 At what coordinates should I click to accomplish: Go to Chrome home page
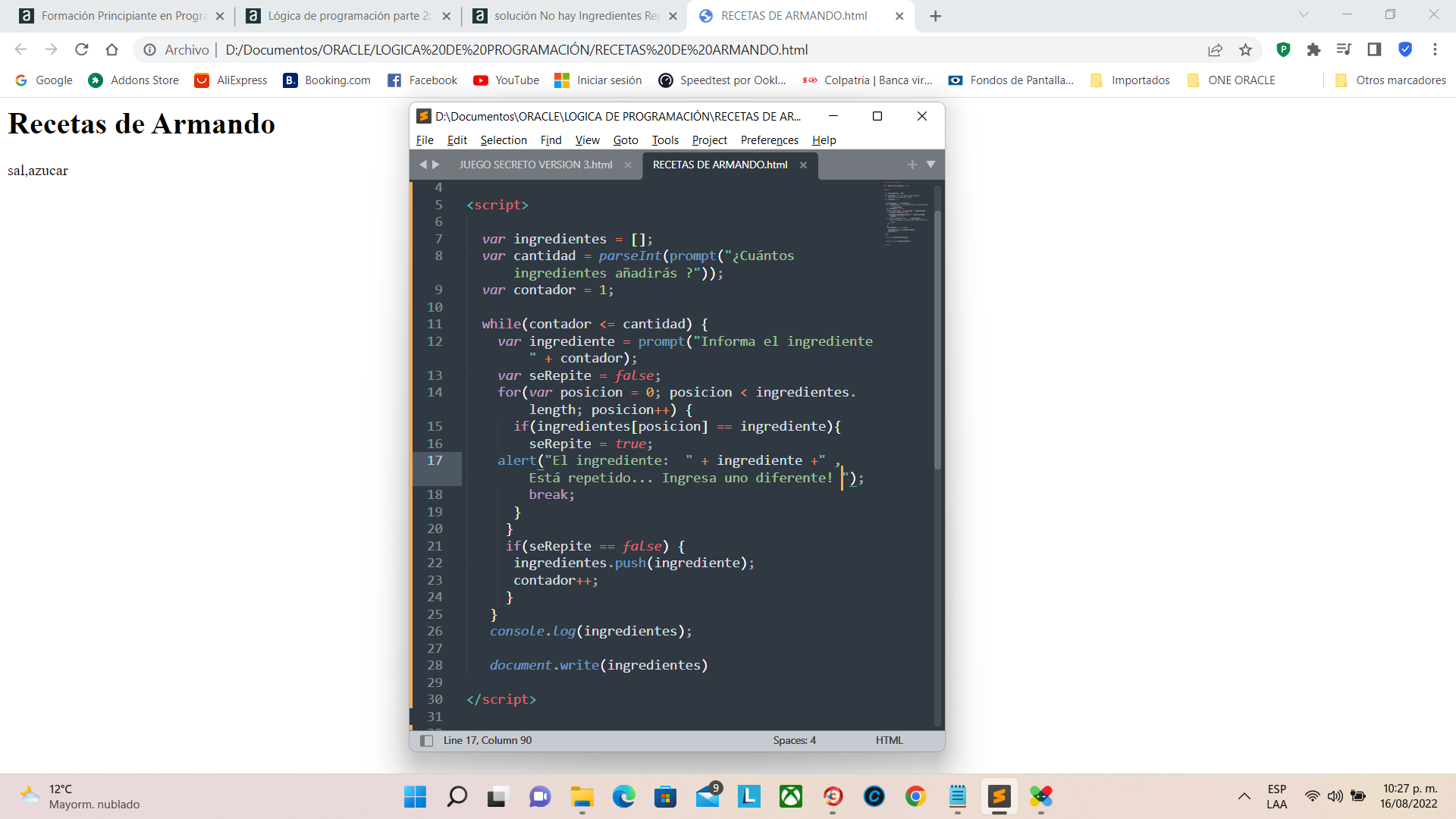point(112,50)
